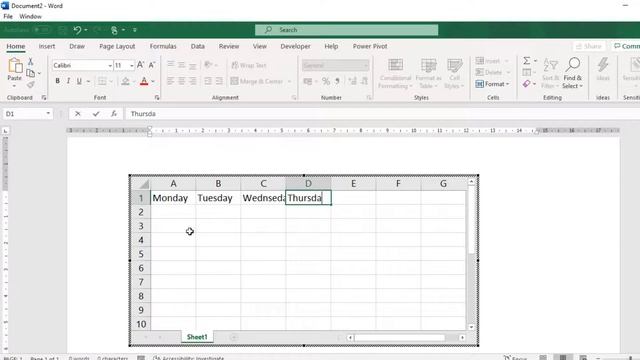Click the Share button
This screenshot has height=360, width=640.
pos(589,47)
